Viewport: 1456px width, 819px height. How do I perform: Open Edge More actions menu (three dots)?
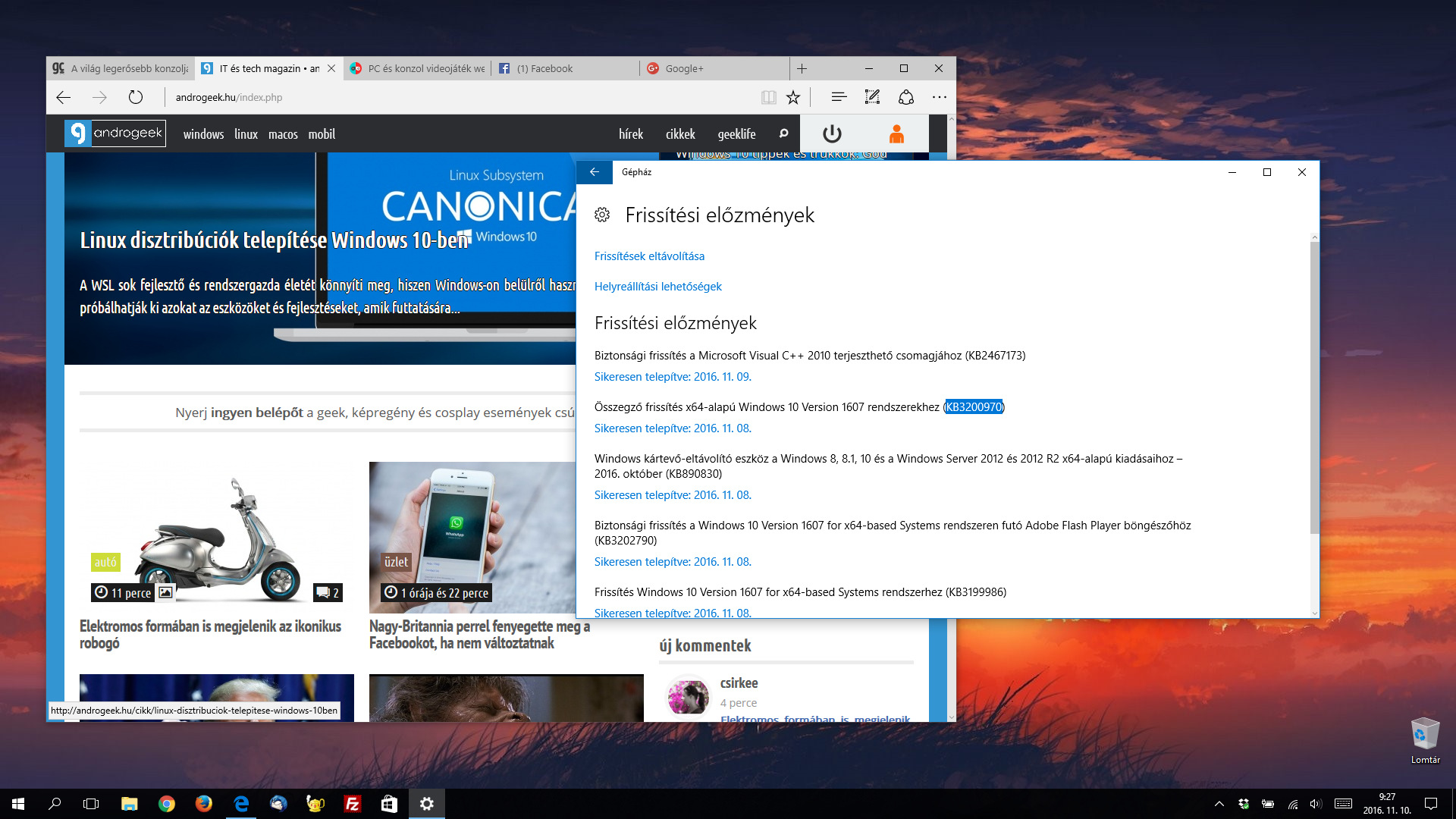pyautogui.click(x=940, y=97)
